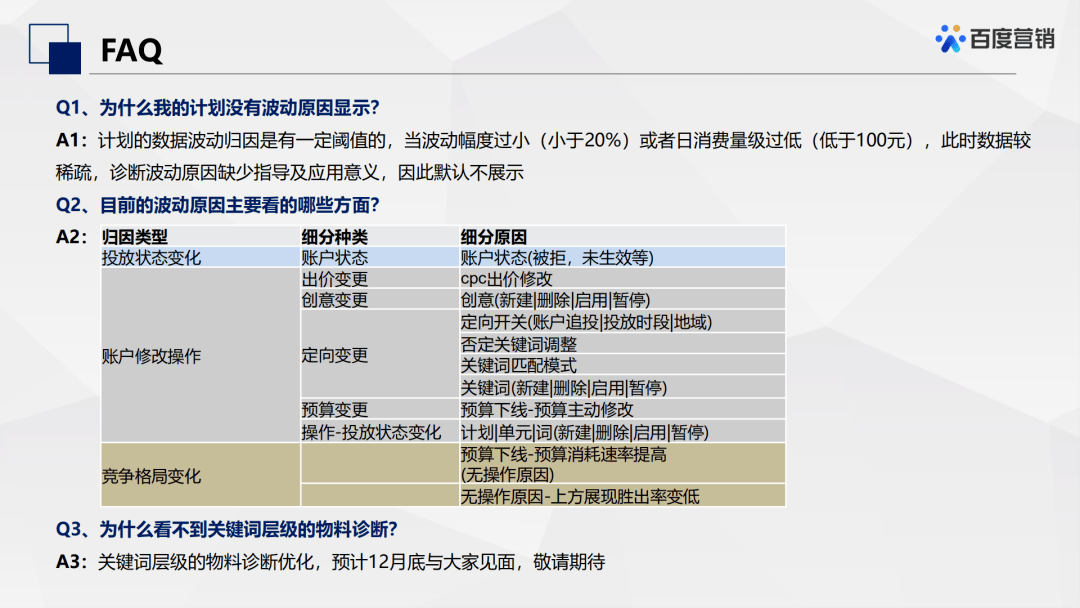Select the FAQ slide title
This screenshot has width=1080, height=608.
point(132,50)
